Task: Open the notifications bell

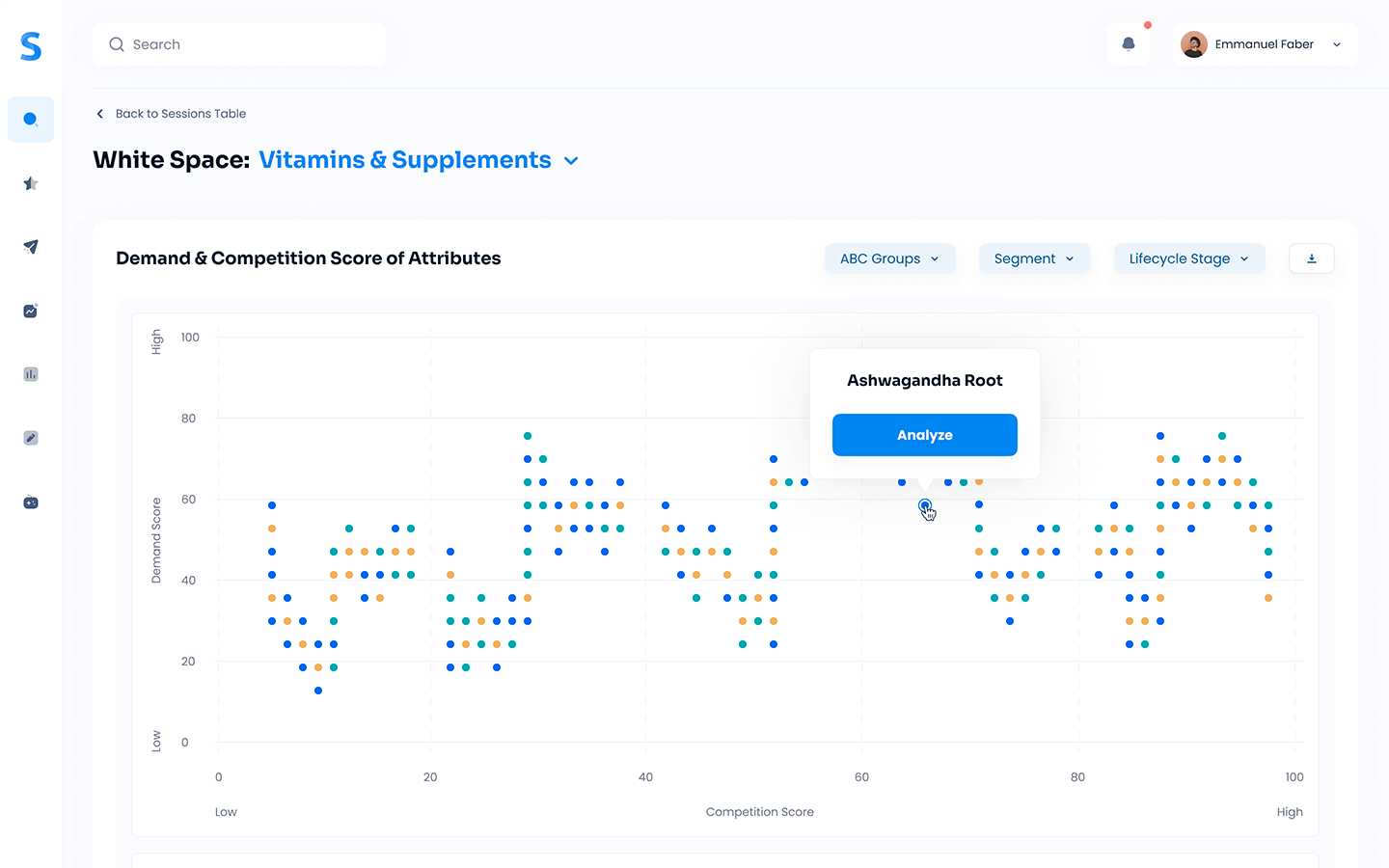Action: (x=1129, y=44)
